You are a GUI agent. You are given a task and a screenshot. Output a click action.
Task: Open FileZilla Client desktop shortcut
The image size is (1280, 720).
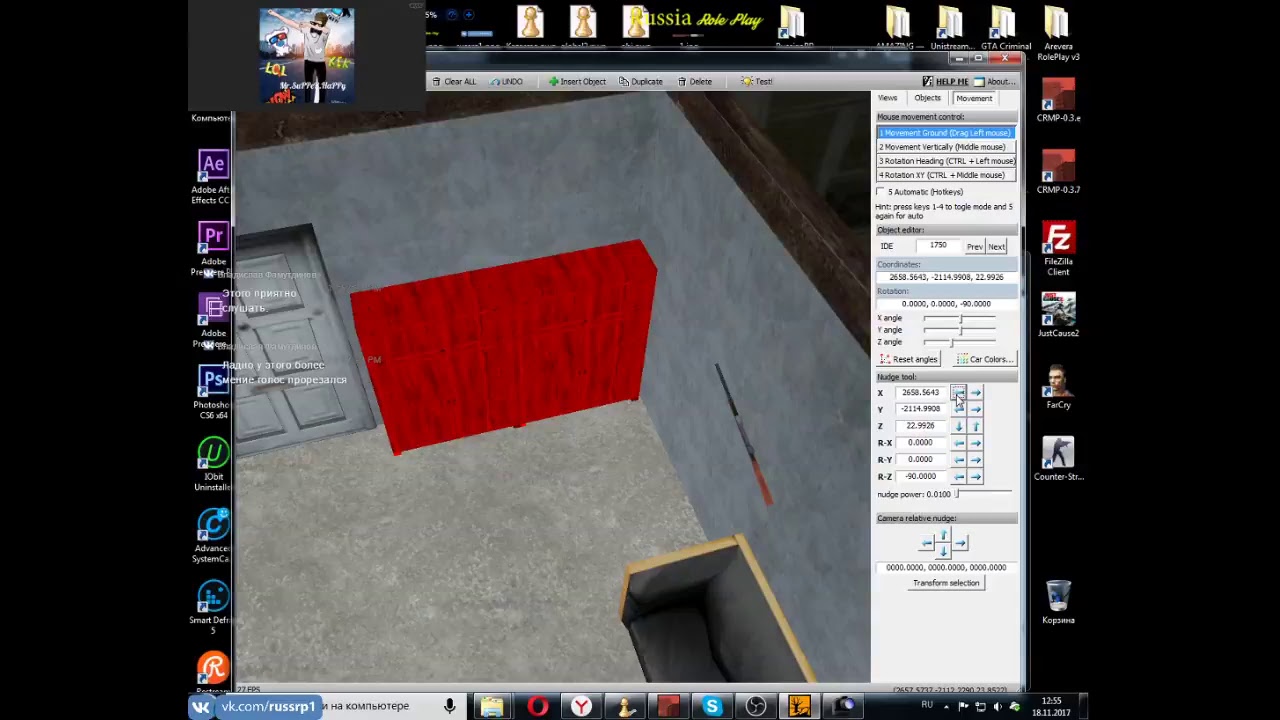1058,250
